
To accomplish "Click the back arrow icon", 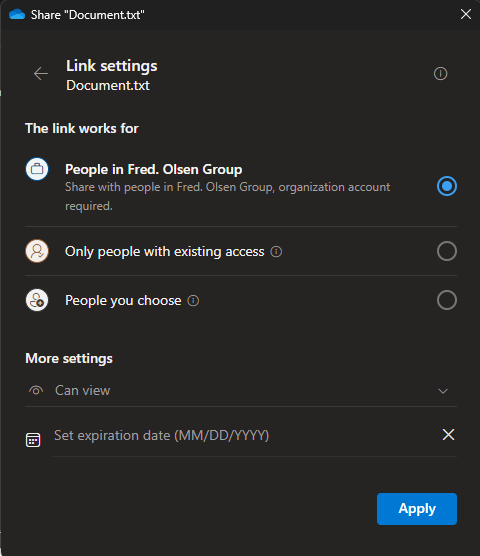I will coord(41,74).
